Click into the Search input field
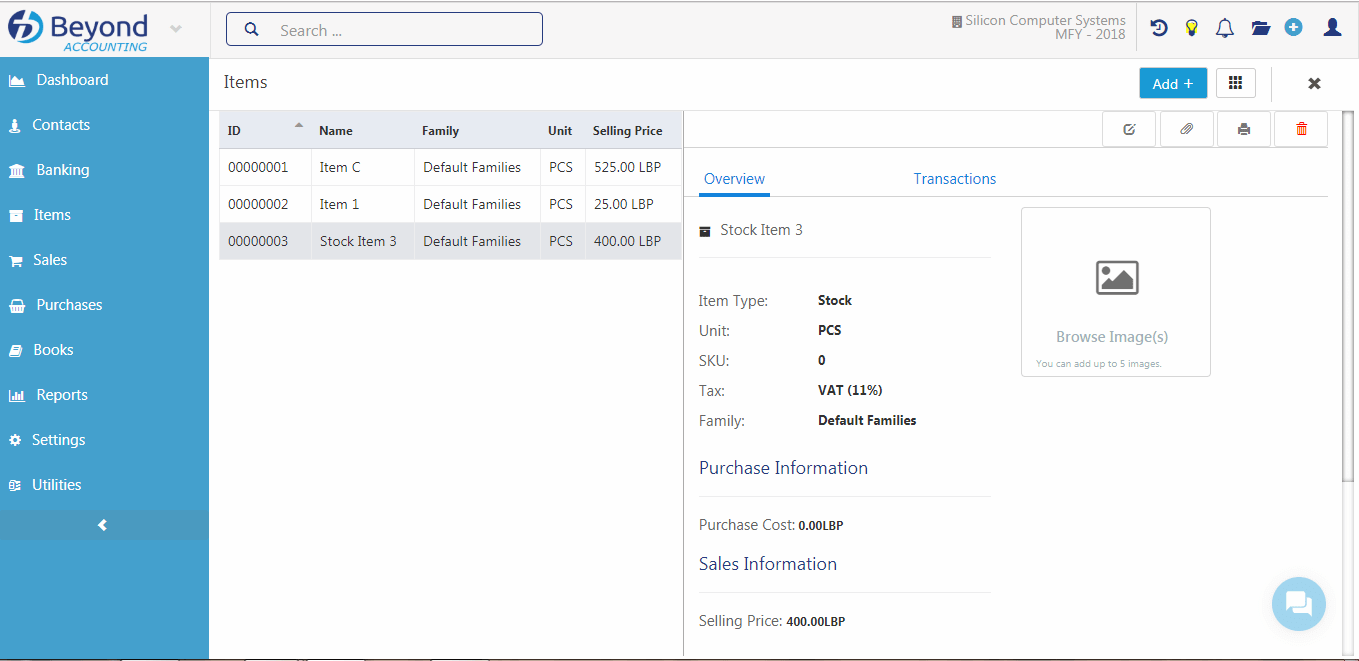The image size is (1359, 661). point(400,30)
